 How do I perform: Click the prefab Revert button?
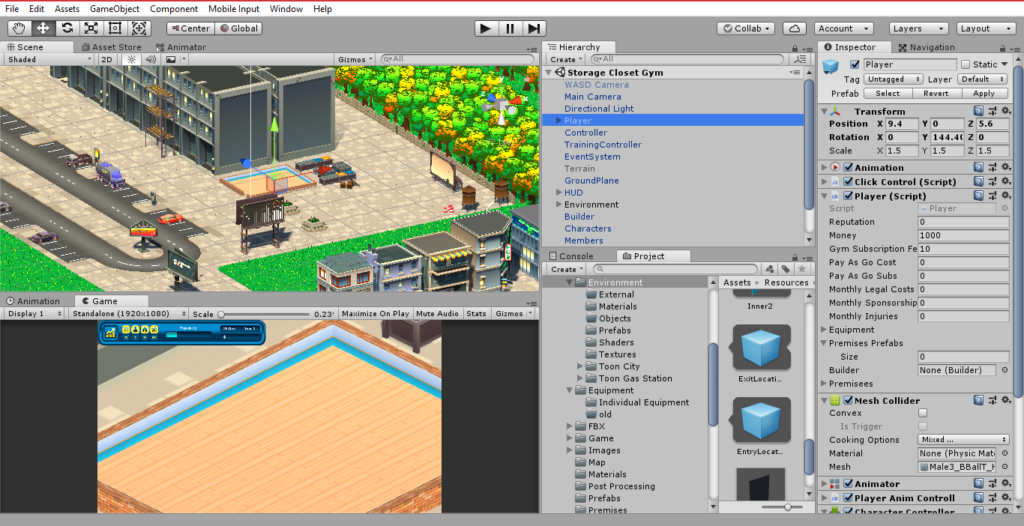tap(935, 93)
